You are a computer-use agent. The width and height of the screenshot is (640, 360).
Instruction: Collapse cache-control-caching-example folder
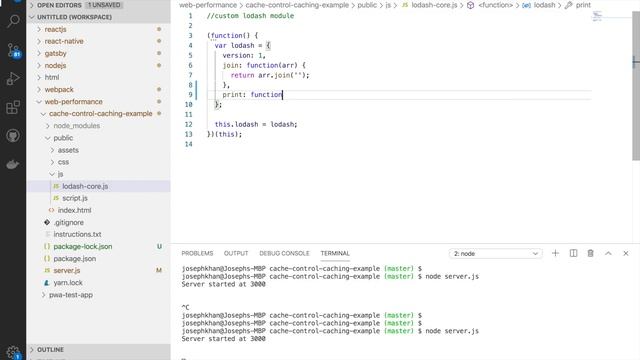tap(100, 113)
